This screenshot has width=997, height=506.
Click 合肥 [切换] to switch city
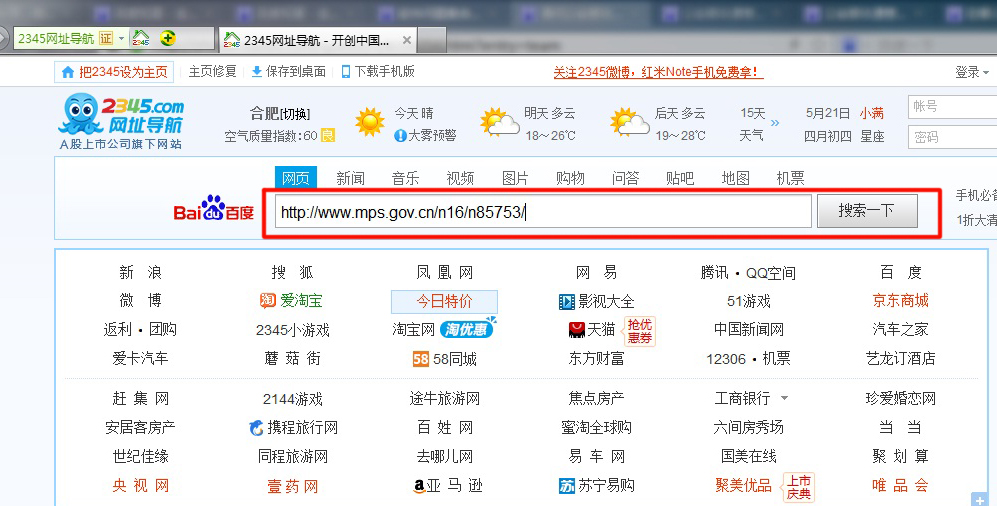point(280,114)
